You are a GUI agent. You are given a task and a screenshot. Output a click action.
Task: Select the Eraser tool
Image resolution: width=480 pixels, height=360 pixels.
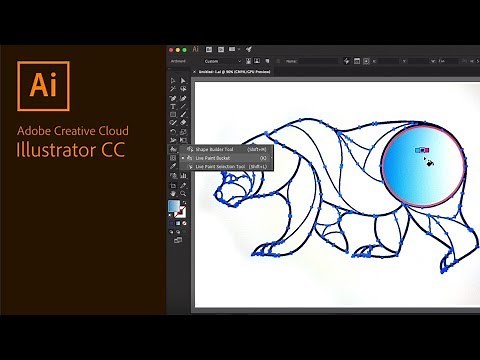tap(183, 123)
